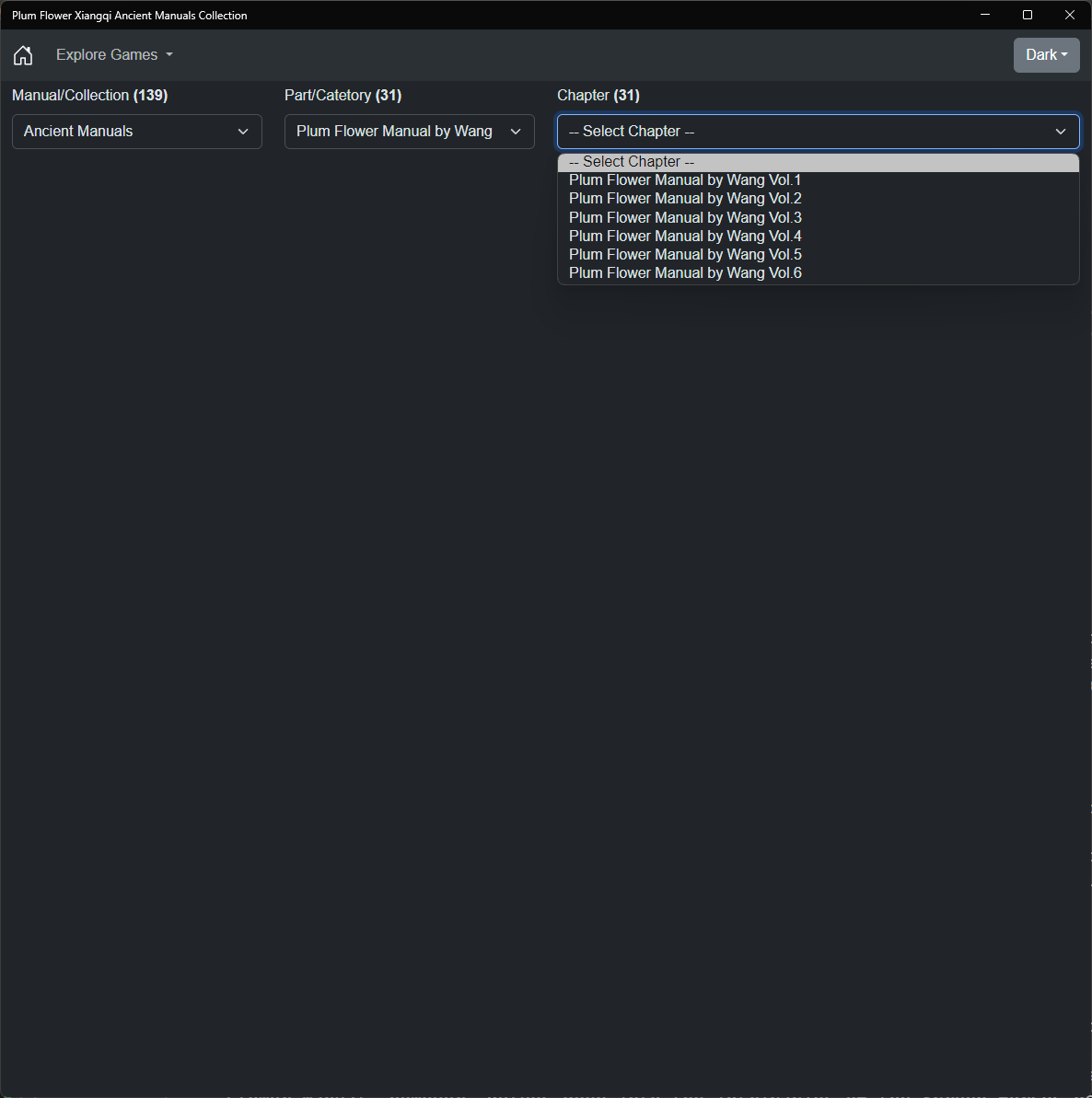Screen dimensions: 1092x1098
Task: Select Plum Flower Manual by Wang Vol.6
Action: [x=819, y=273]
